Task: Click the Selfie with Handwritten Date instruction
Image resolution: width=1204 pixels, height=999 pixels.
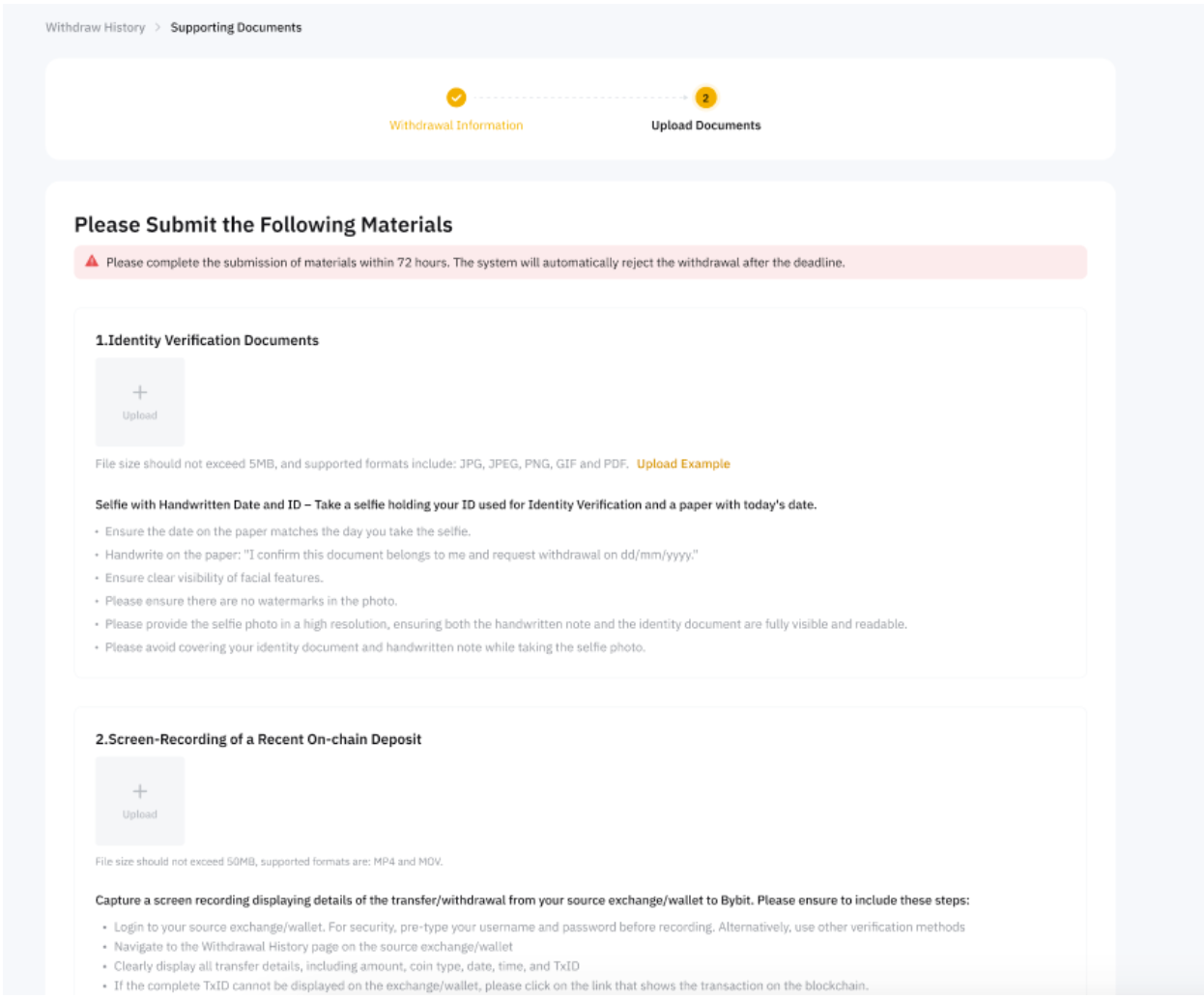Action: (x=455, y=504)
